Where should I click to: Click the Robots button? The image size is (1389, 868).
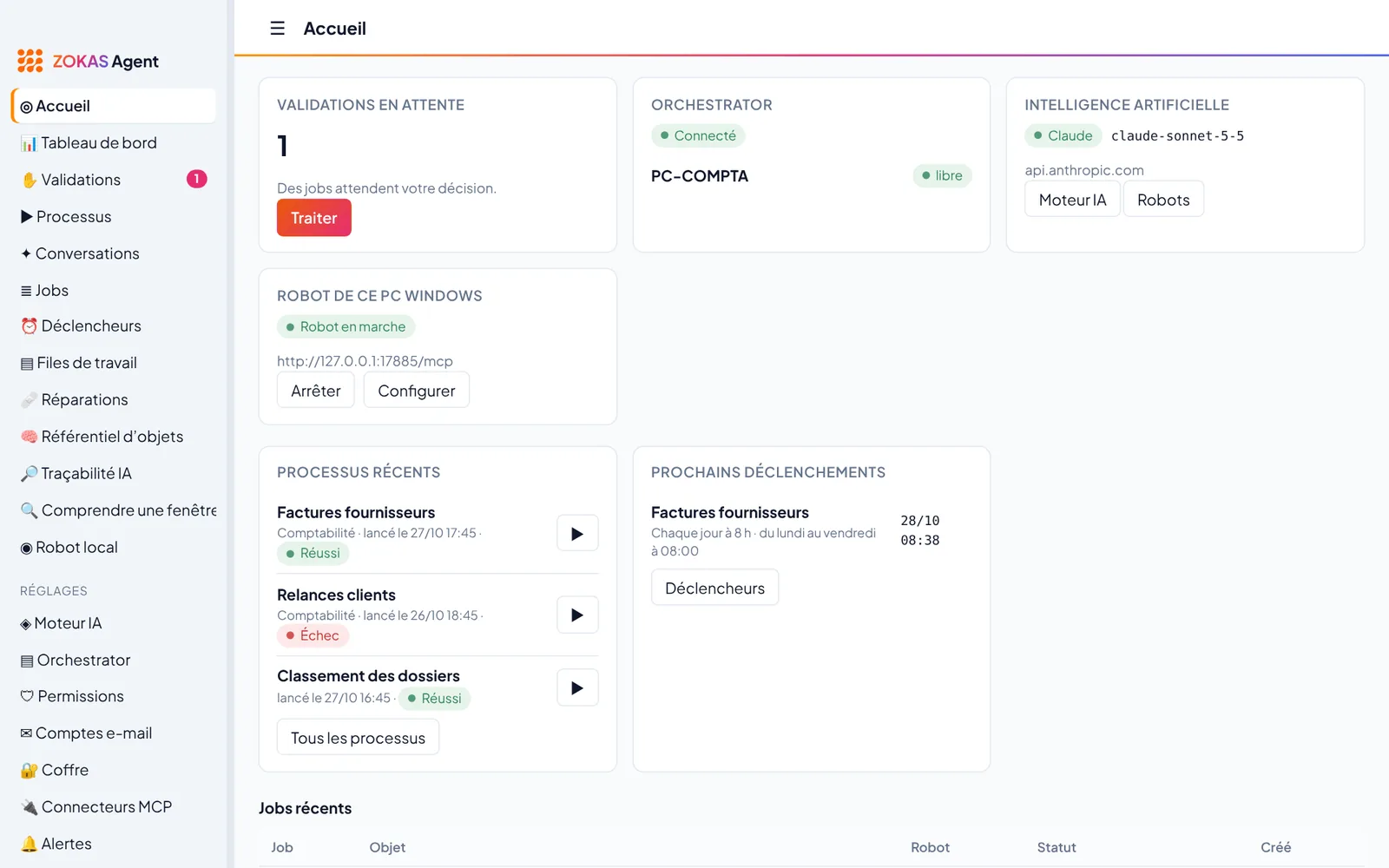[x=1163, y=200]
